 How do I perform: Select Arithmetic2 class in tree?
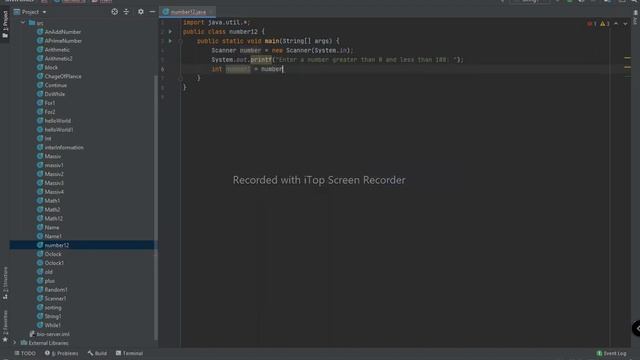click(x=55, y=58)
